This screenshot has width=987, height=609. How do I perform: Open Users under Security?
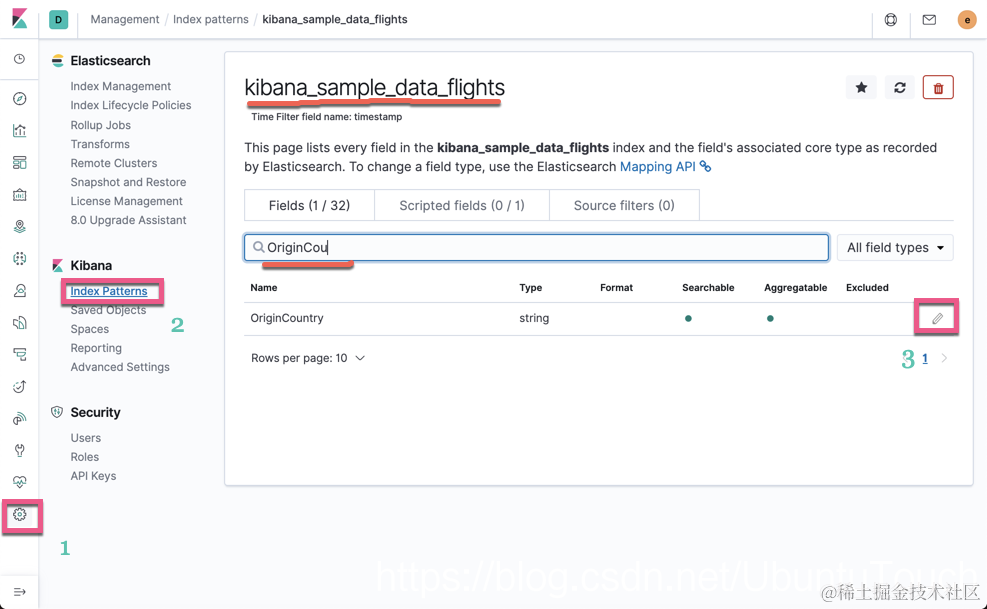(x=86, y=438)
